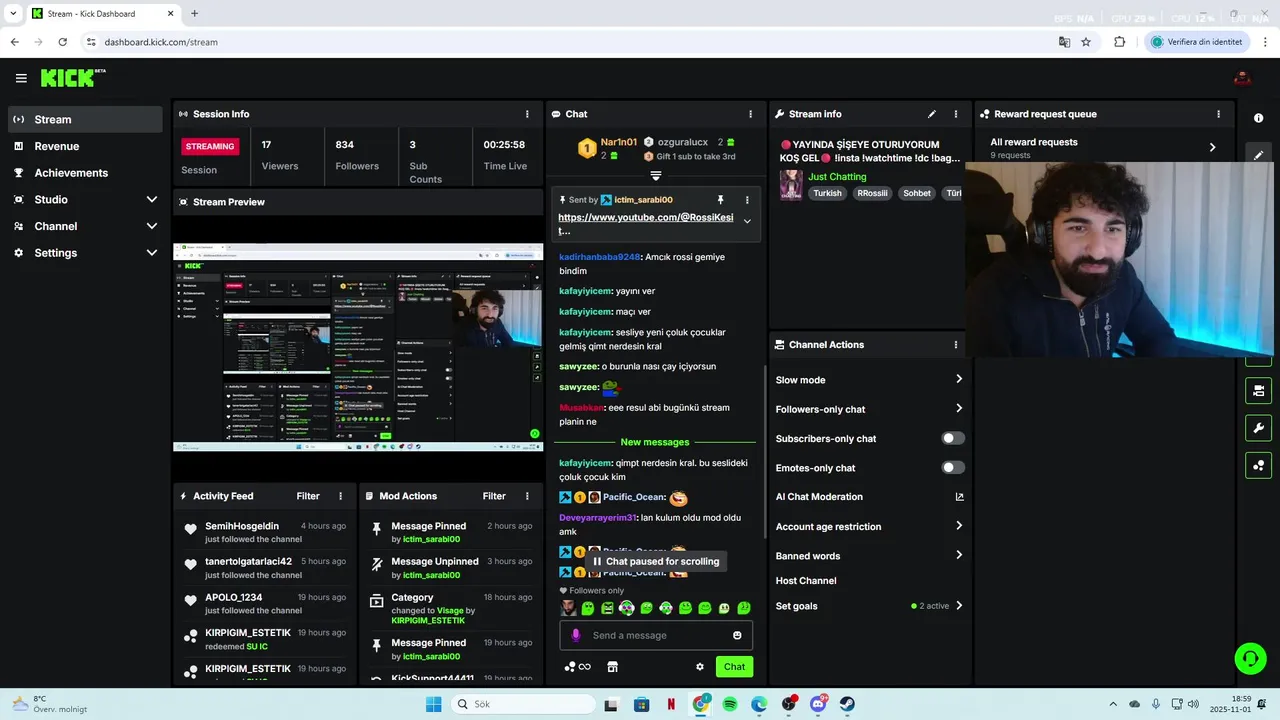The width and height of the screenshot is (1280, 720).
Task: Switch to the Stream - Kick Dashboard browser tab
Action: 104,14
